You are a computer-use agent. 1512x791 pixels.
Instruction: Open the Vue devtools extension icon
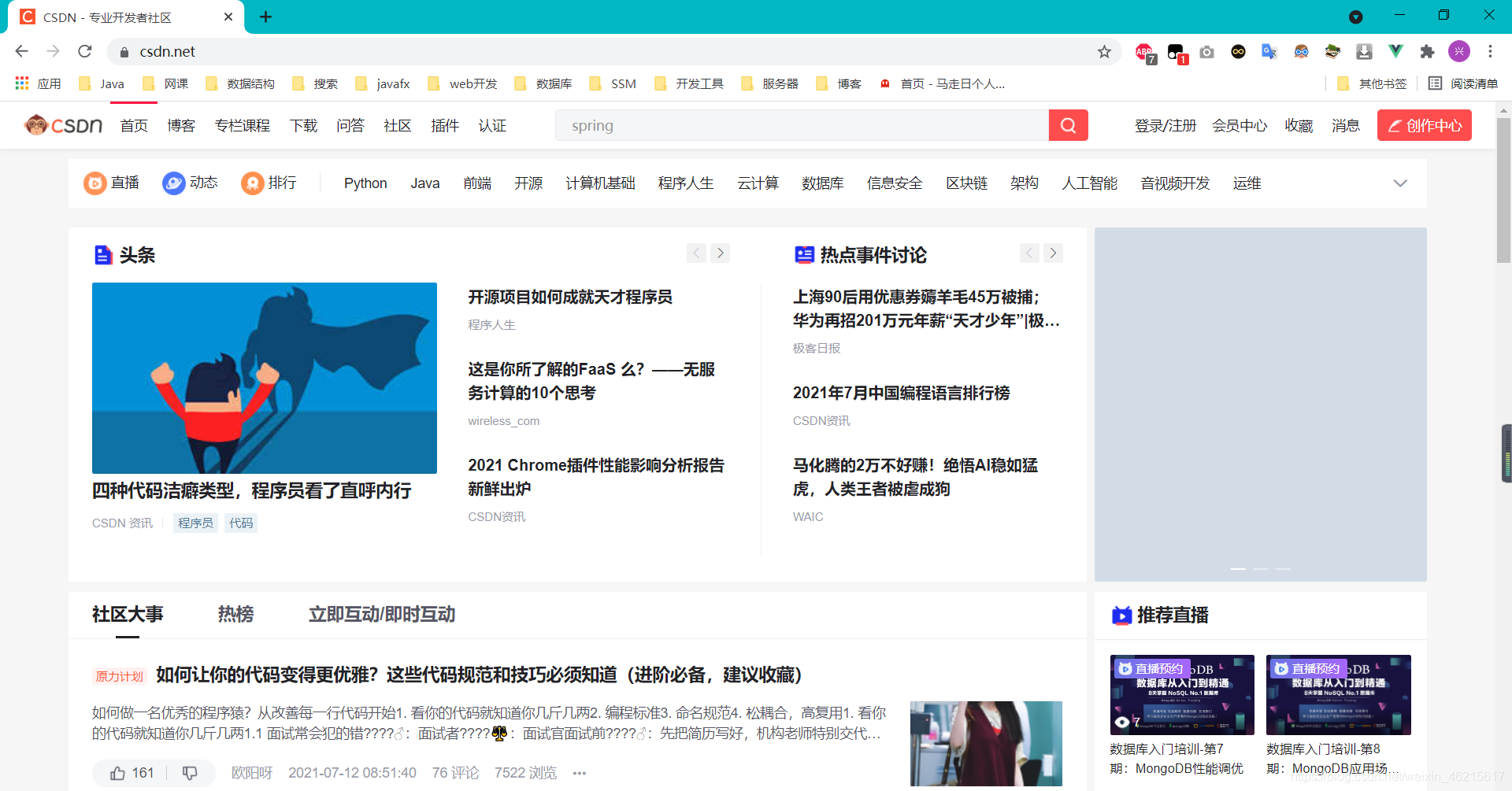coord(1395,51)
